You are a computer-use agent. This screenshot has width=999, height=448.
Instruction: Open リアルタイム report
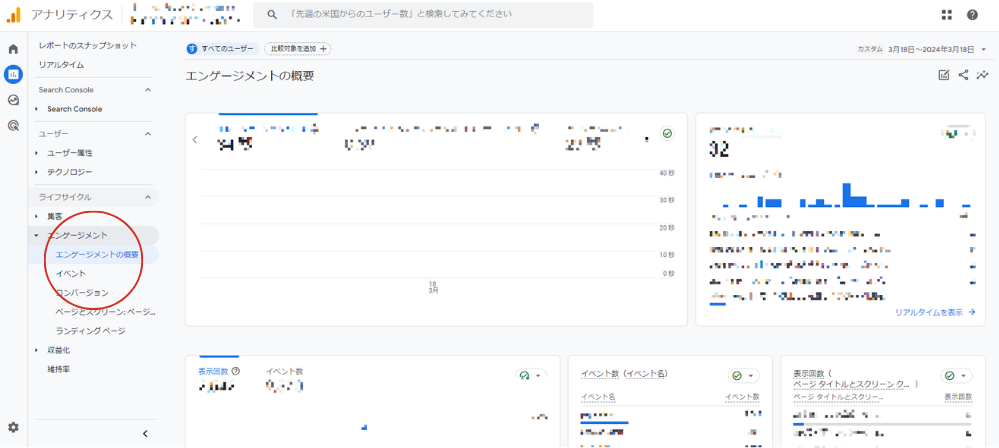(61, 65)
